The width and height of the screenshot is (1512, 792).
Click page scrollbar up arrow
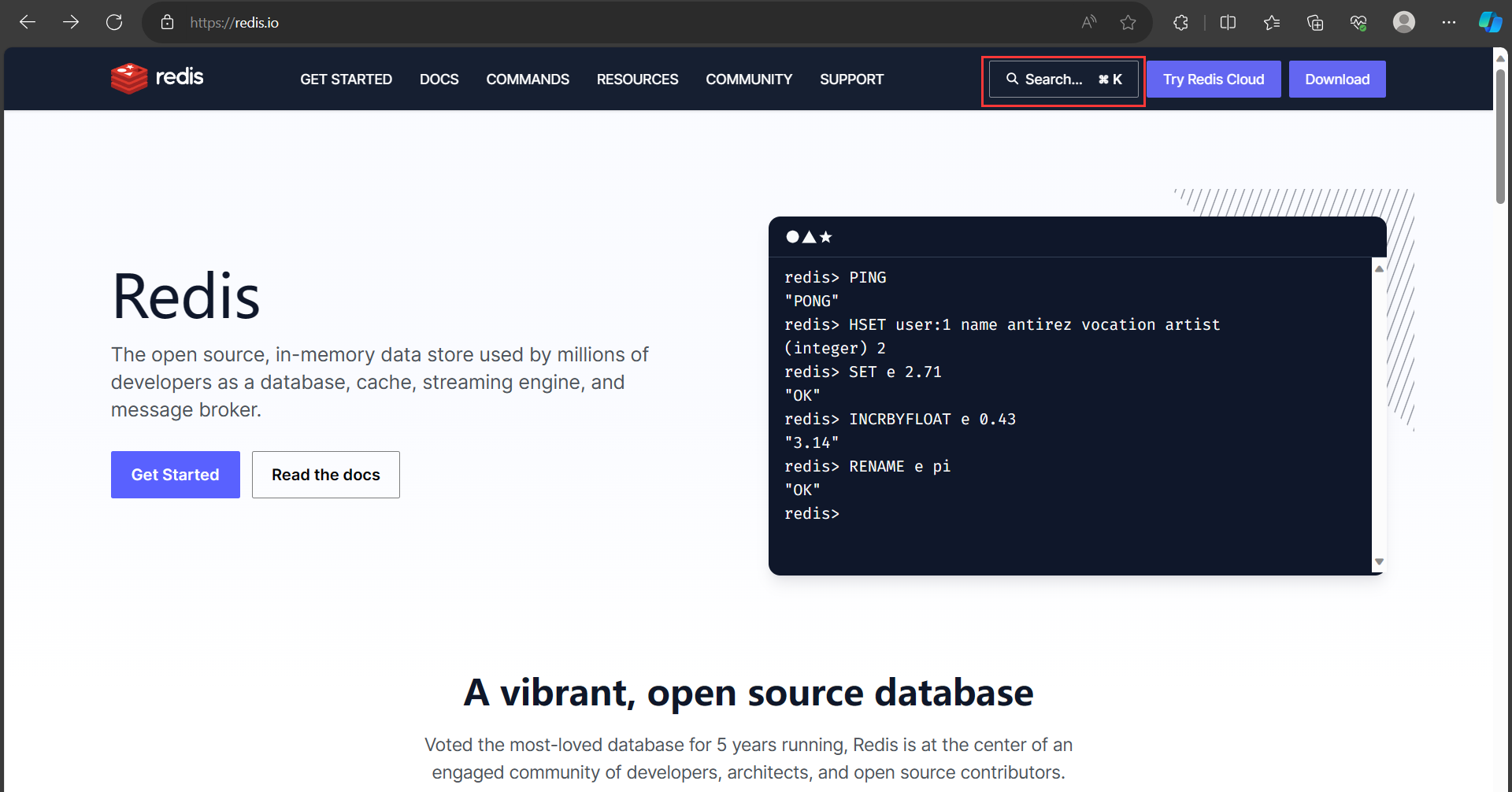pos(1500,57)
